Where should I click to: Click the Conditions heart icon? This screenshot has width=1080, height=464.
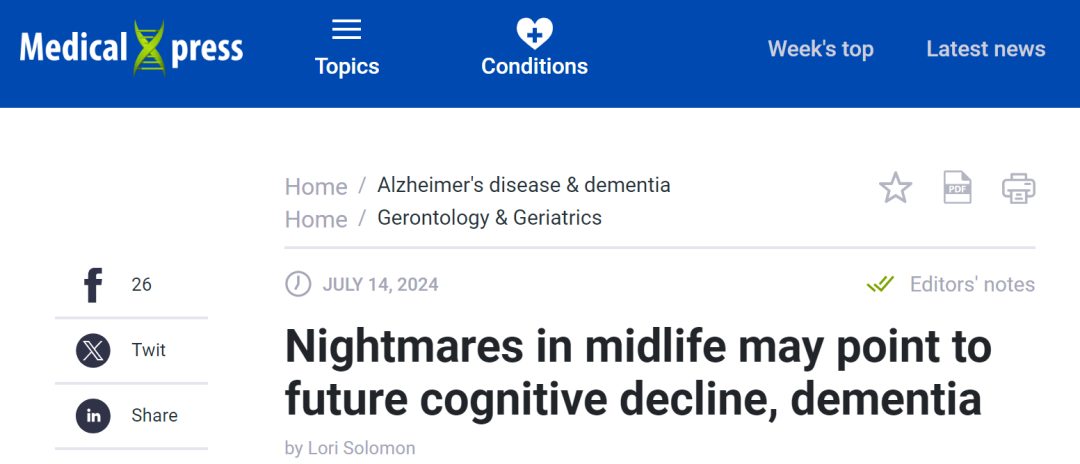[x=534, y=33]
